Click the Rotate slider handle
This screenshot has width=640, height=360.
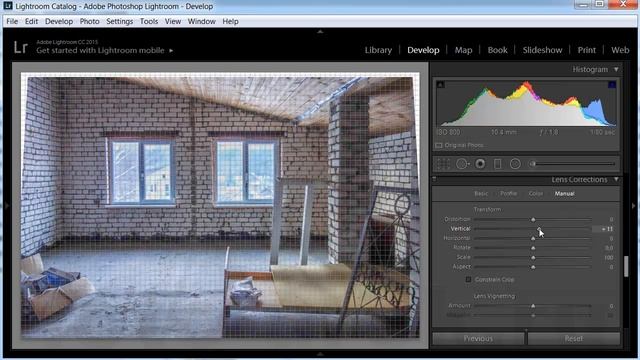click(533, 248)
